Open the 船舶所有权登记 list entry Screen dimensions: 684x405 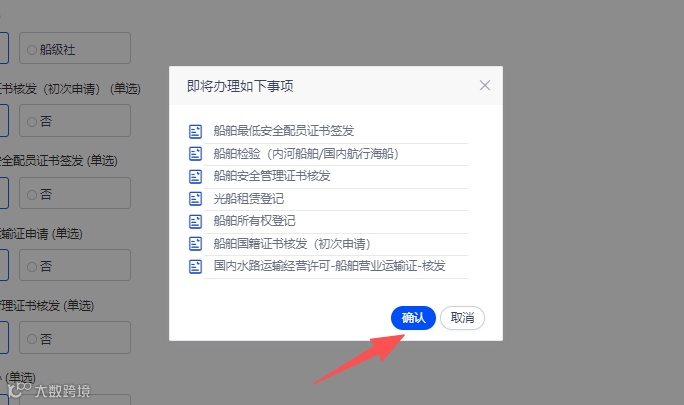pyautogui.click(x=254, y=221)
